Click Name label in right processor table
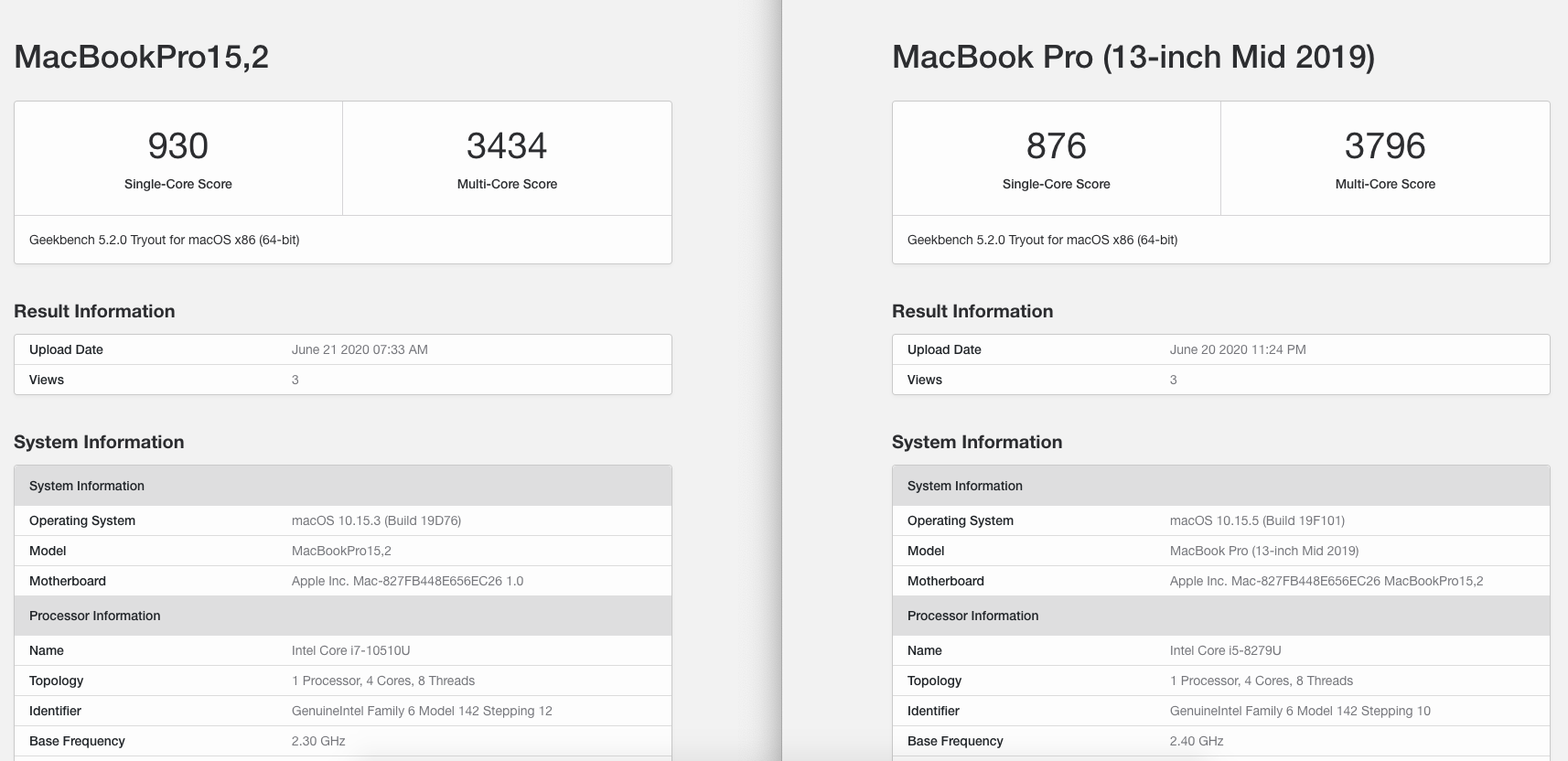 (925, 650)
